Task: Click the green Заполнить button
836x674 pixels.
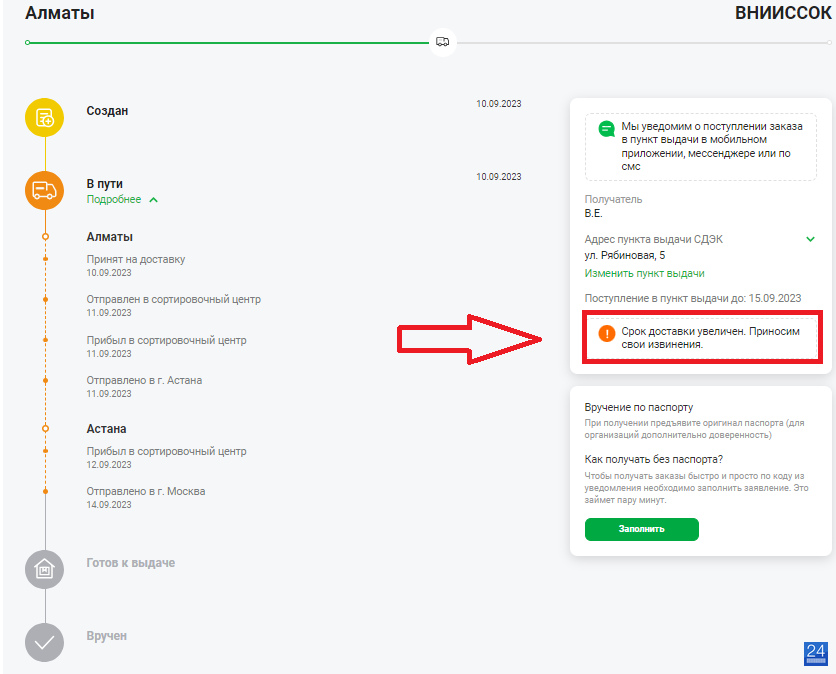Action: (x=641, y=529)
